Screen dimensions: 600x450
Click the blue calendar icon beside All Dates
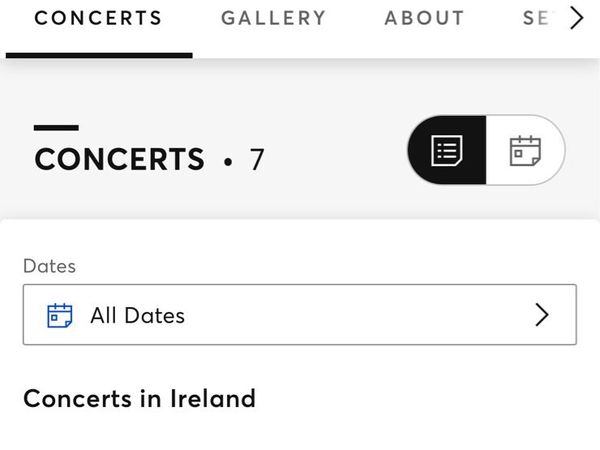[x=59, y=315]
